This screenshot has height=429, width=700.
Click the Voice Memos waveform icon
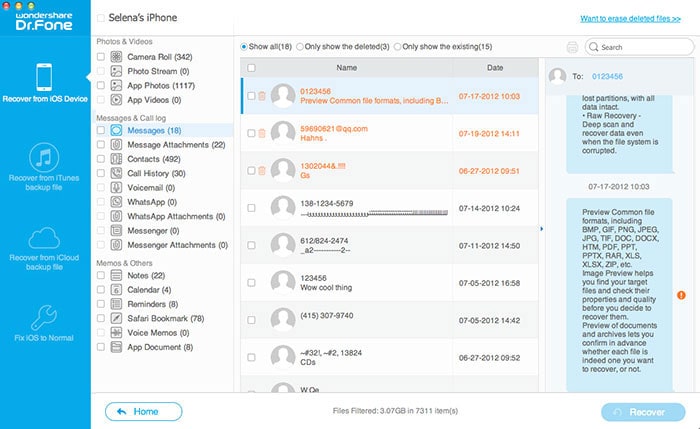pos(116,333)
